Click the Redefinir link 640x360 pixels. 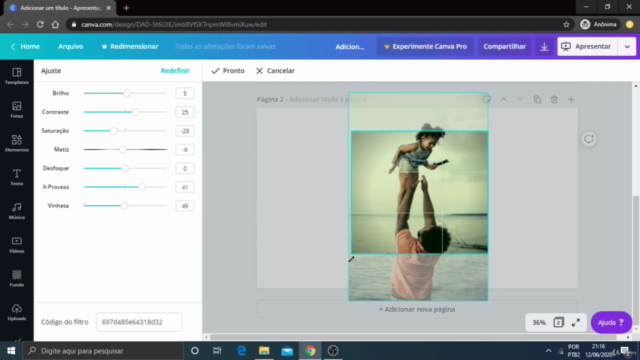[x=175, y=71]
